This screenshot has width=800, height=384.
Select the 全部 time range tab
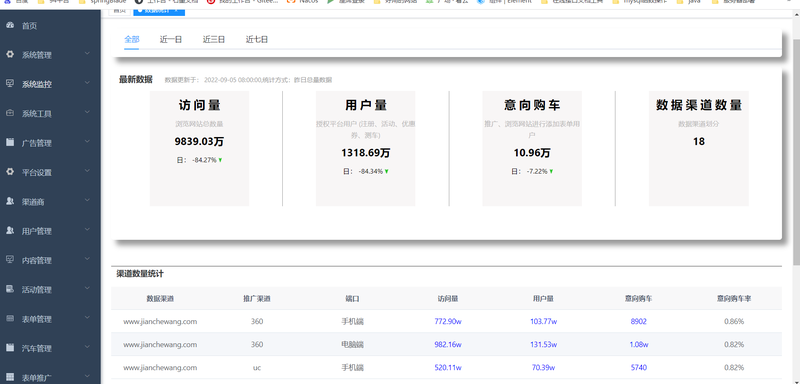coord(132,39)
